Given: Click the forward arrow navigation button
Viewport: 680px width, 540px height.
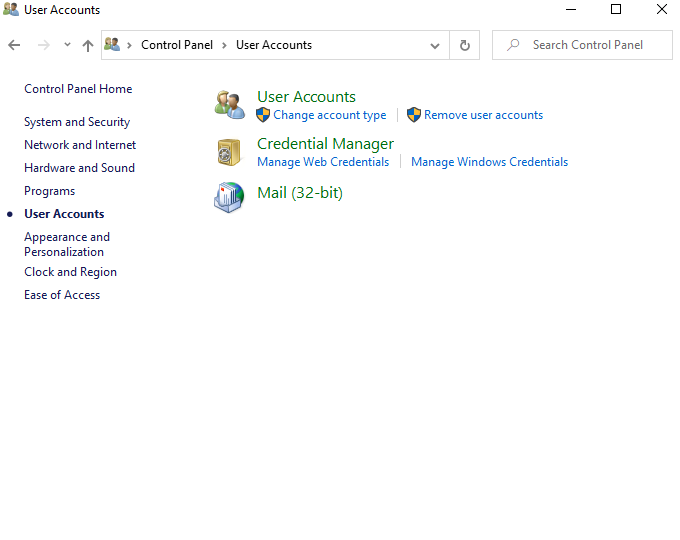Looking at the screenshot, I should [x=44, y=45].
